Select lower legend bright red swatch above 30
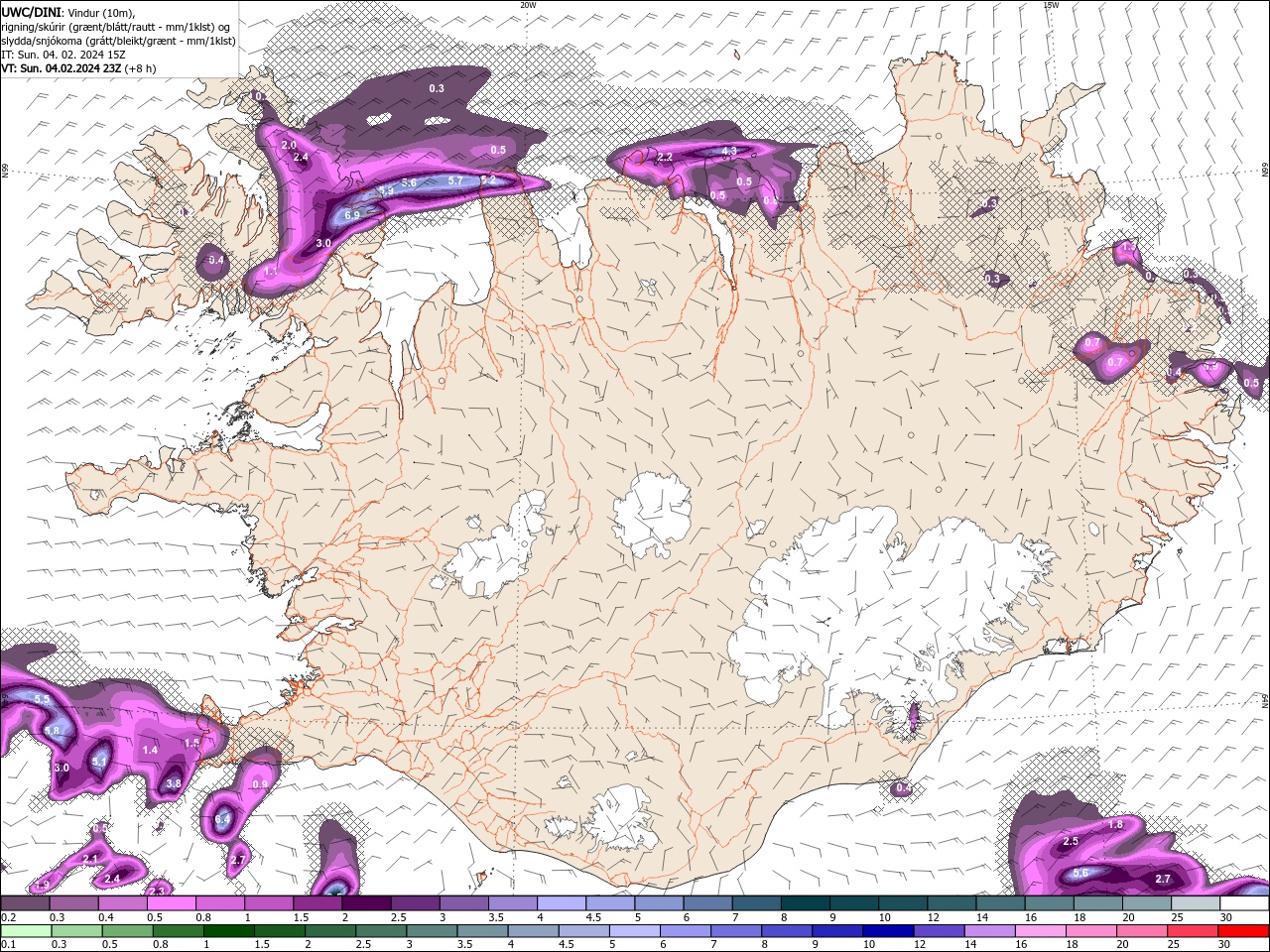Image resolution: width=1270 pixels, height=952 pixels. (x=1243, y=931)
